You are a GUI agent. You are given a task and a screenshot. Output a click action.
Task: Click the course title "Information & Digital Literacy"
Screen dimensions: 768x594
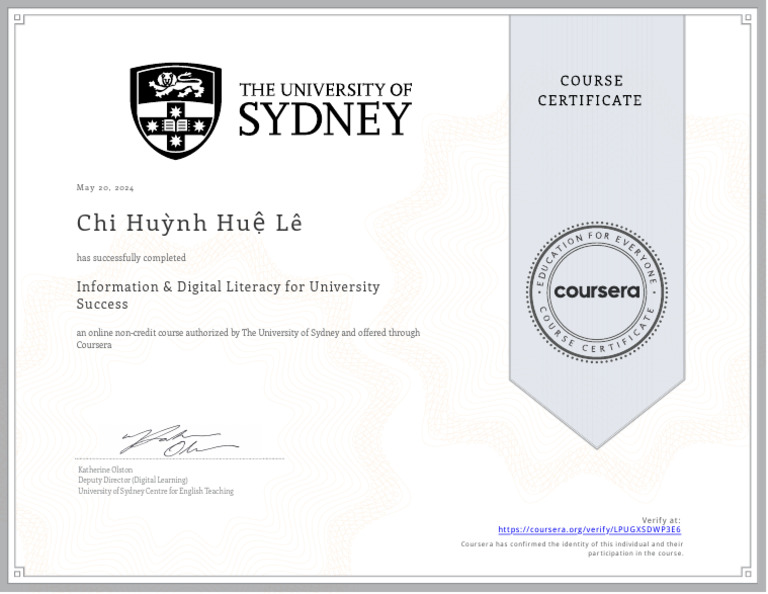click(x=228, y=287)
